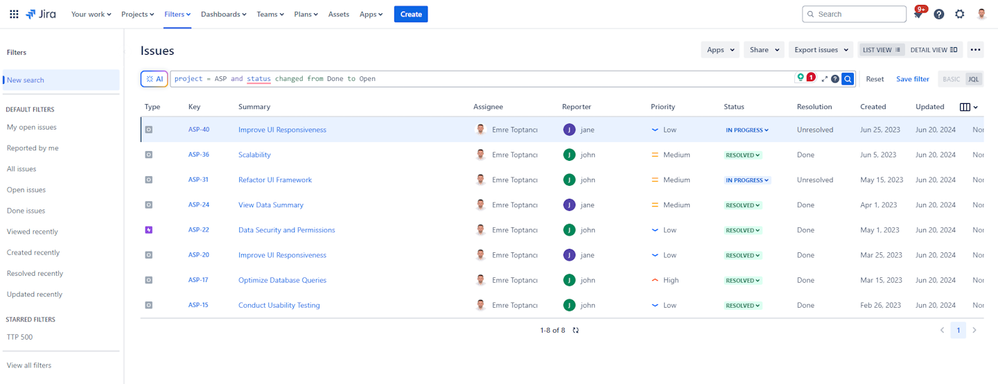
Task: Open the app switcher grid icon
Action: pos(14,14)
